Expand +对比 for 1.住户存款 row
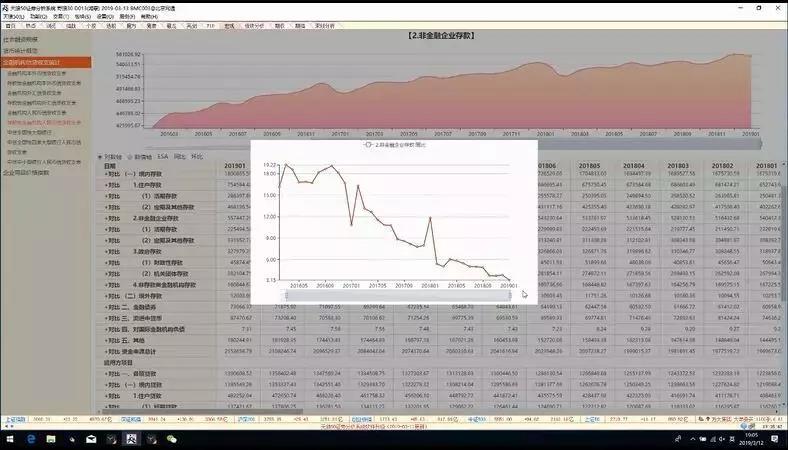The width and height of the screenshot is (788, 450). point(111,185)
